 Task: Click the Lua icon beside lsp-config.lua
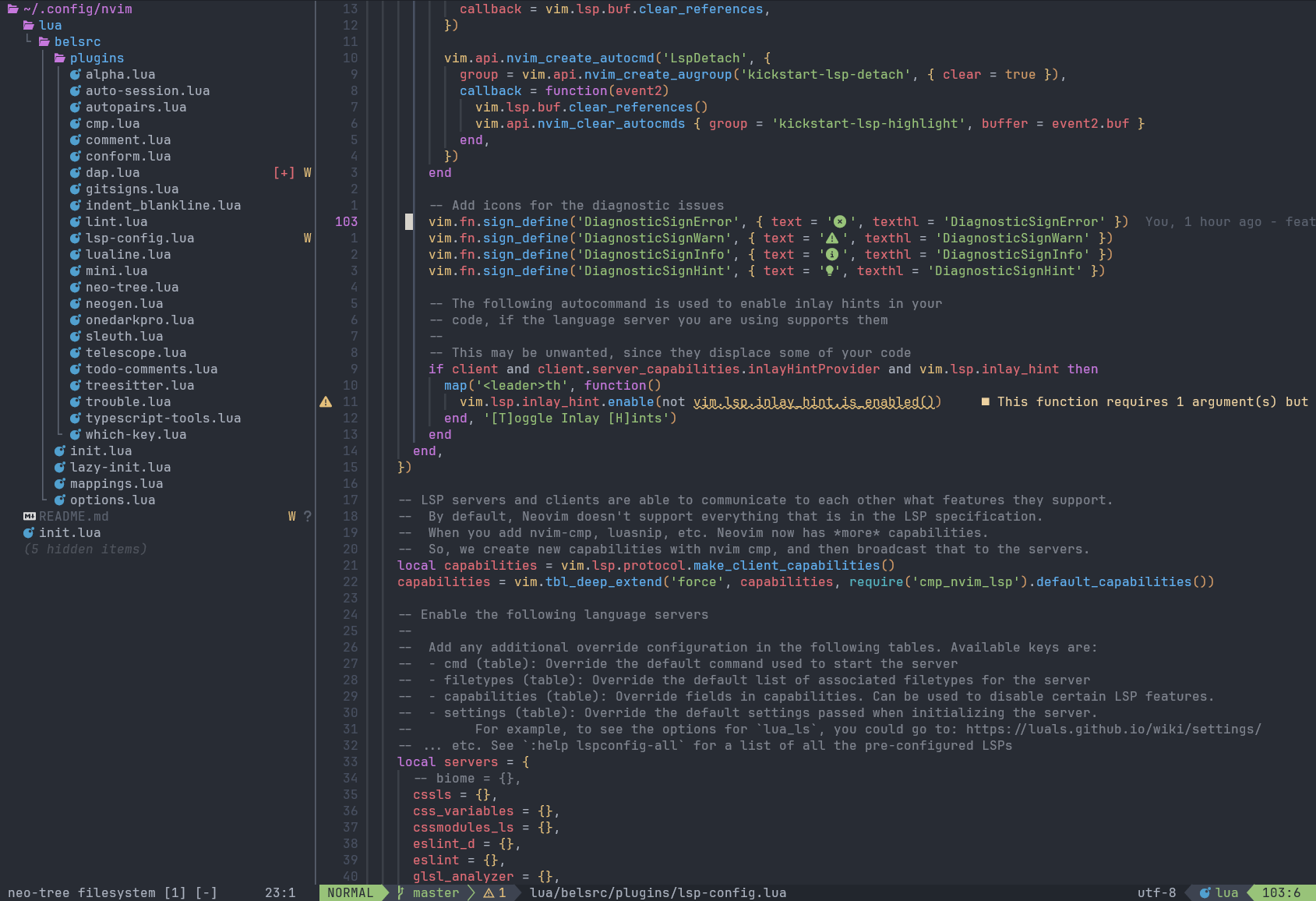76,238
